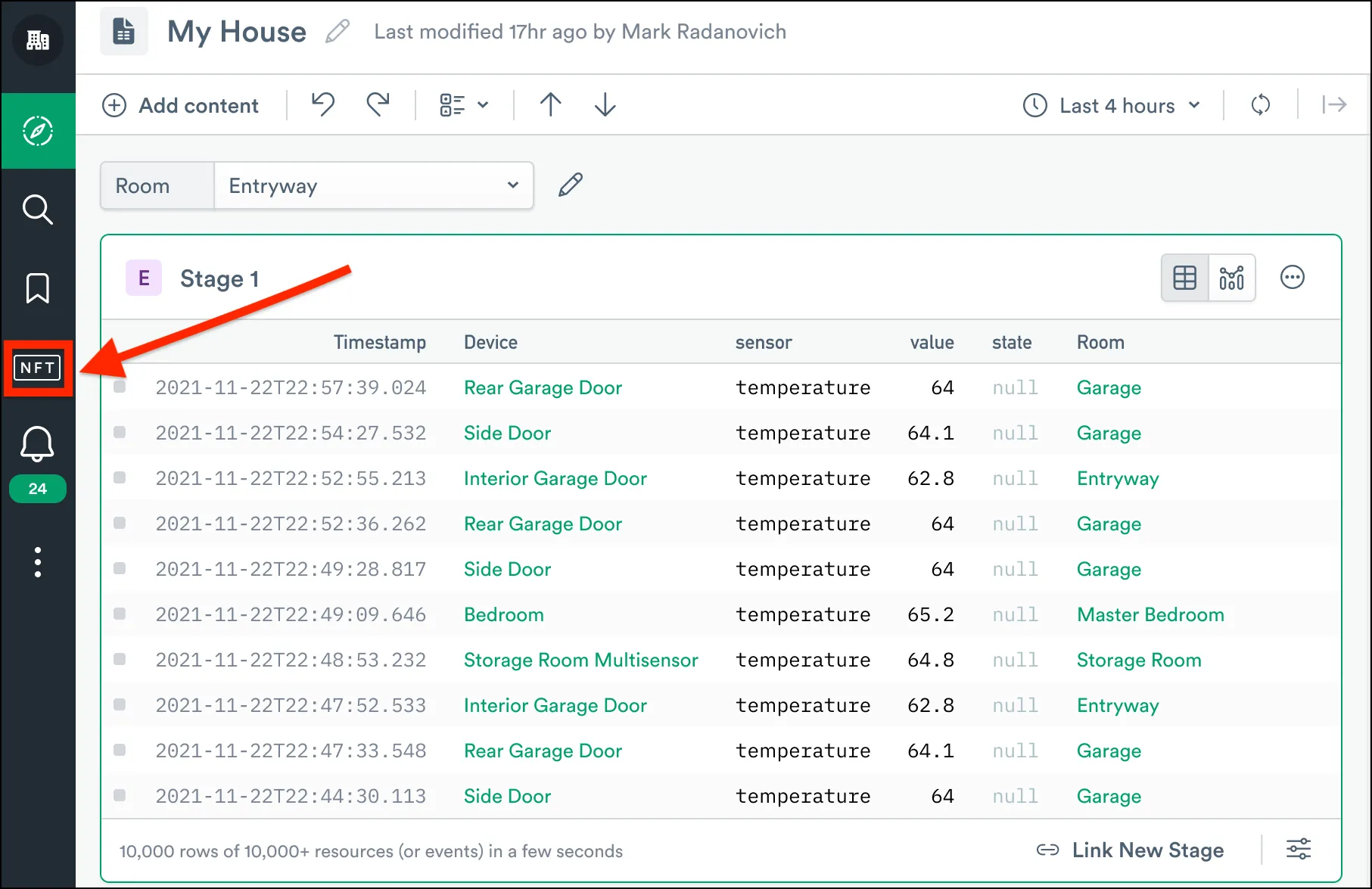Select row checkbox for 22:54:27.532
Viewport: 1372px width, 889px height.
pyautogui.click(x=120, y=432)
